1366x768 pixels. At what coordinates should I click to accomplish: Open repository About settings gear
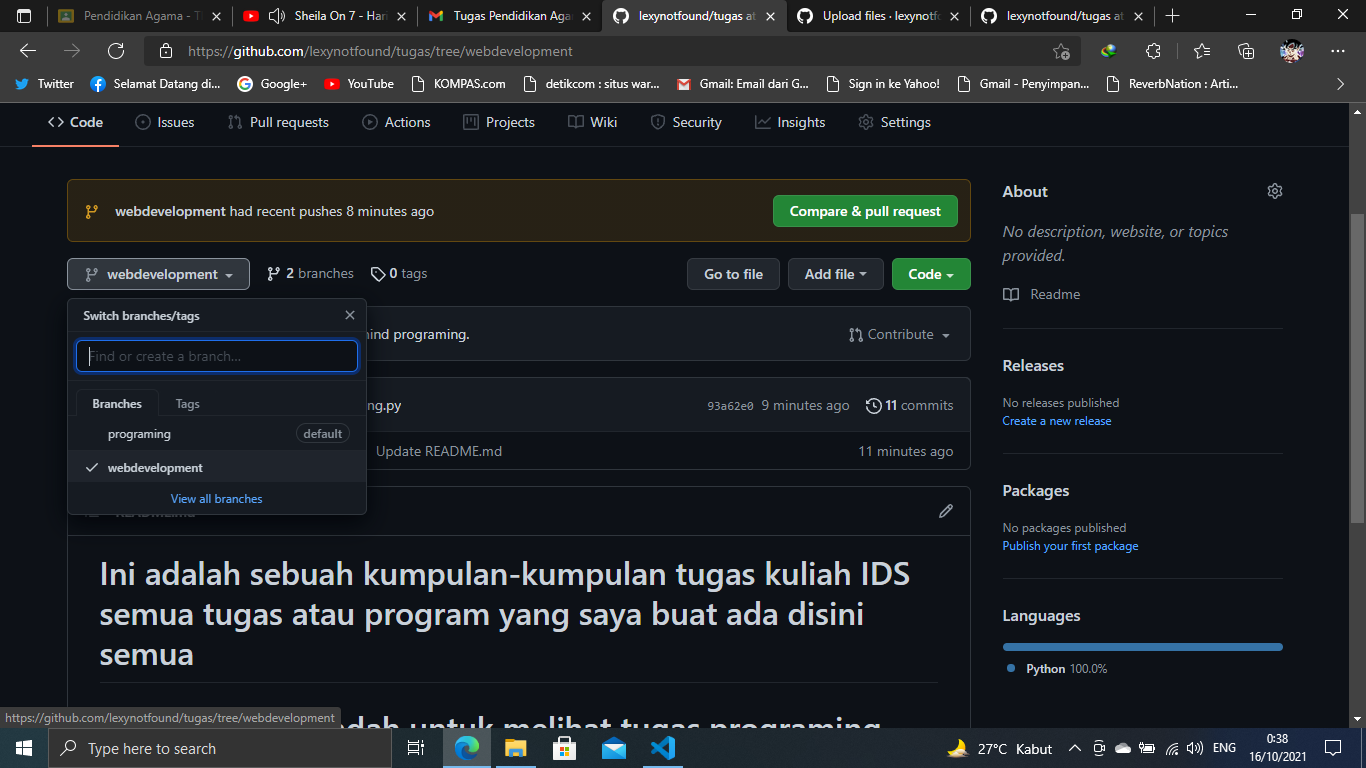click(1274, 191)
